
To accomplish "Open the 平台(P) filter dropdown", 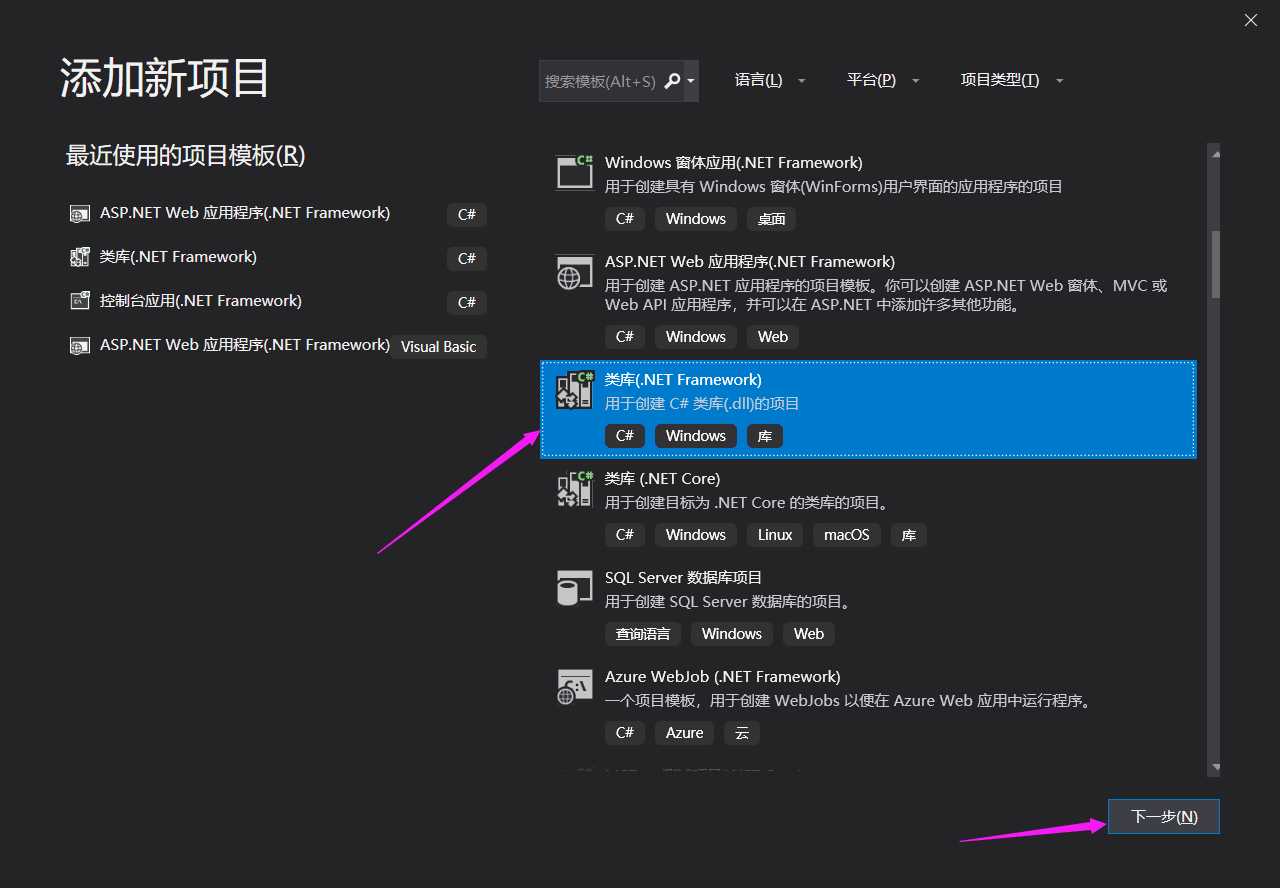I will (883, 80).
